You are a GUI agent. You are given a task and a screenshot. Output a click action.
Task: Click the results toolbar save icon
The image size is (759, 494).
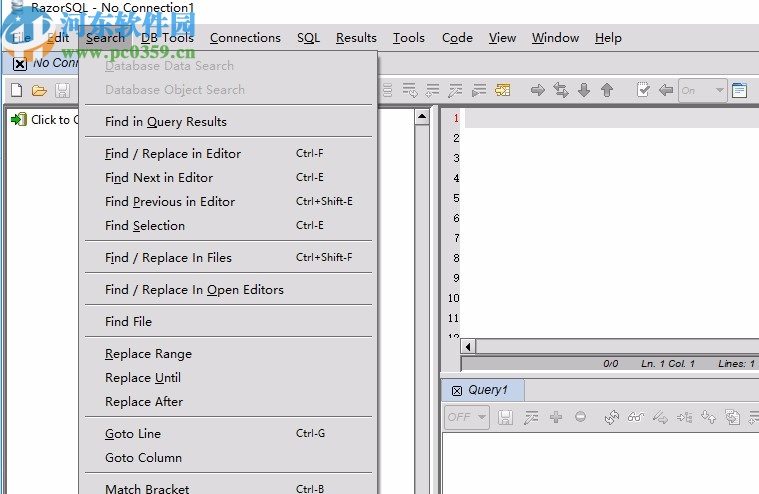pos(505,417)
